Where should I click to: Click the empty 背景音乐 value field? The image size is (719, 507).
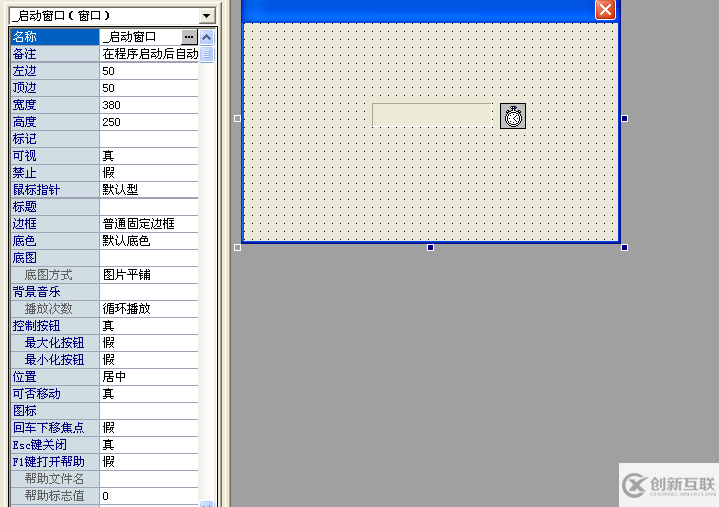[149, 292]
